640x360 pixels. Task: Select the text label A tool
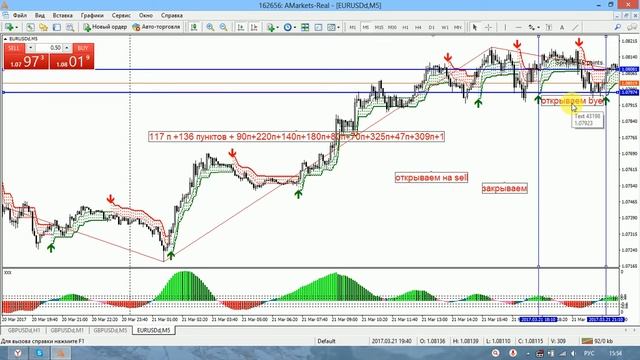562,27
